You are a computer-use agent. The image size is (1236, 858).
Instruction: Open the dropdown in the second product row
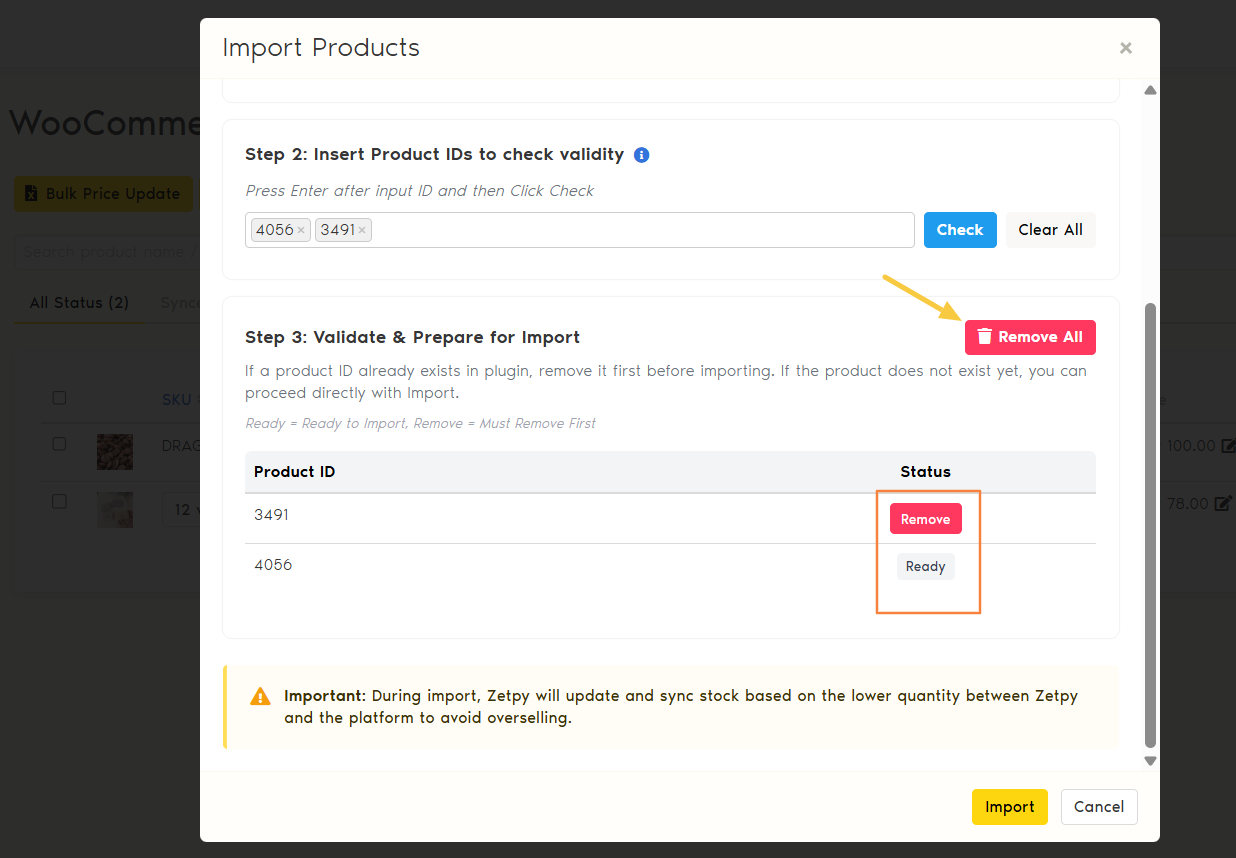pyautogui.click(x=181, y=510)
